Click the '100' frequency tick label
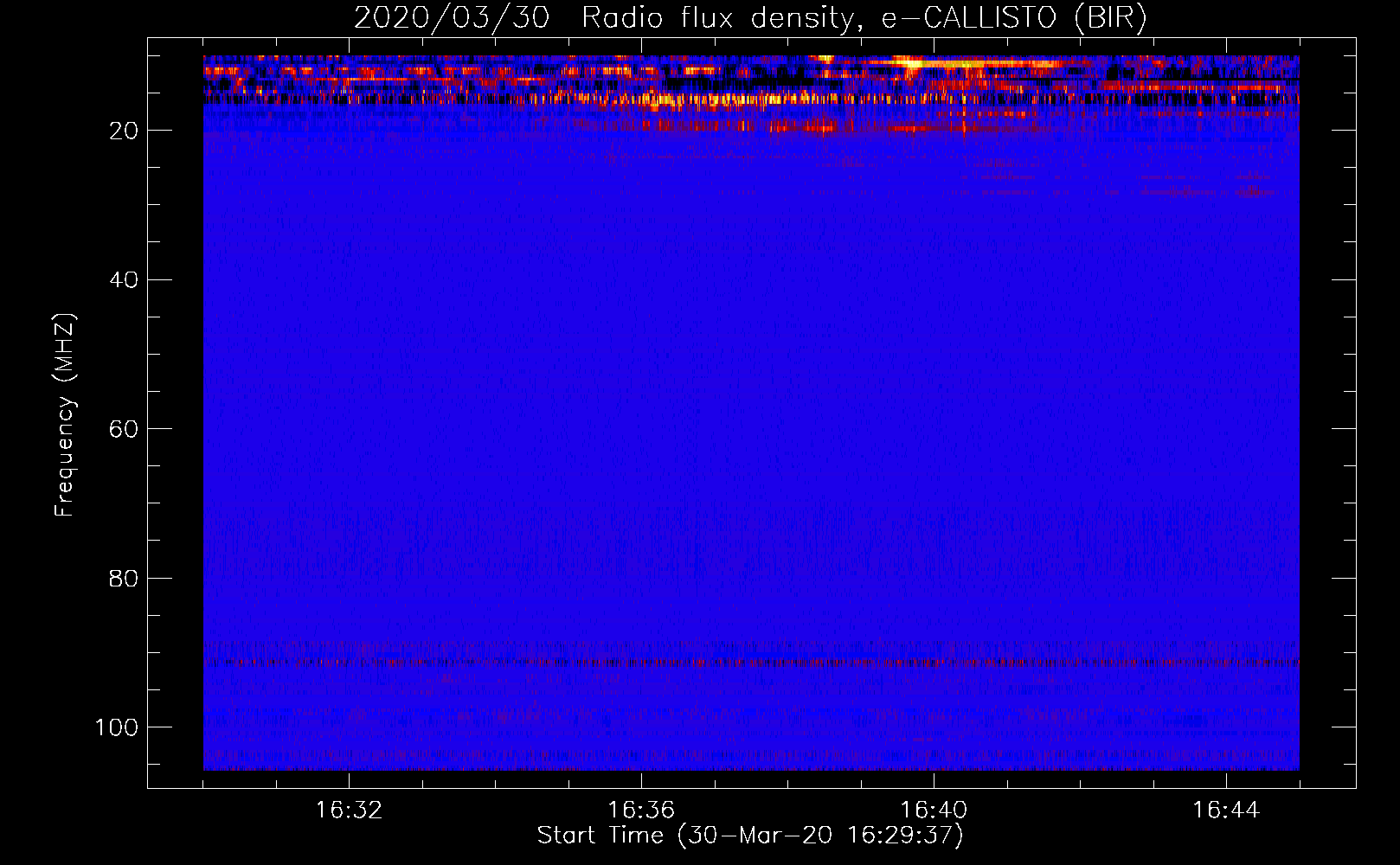Image resolution: width=1400 pixels, height=865 pixels. [117, 727]
